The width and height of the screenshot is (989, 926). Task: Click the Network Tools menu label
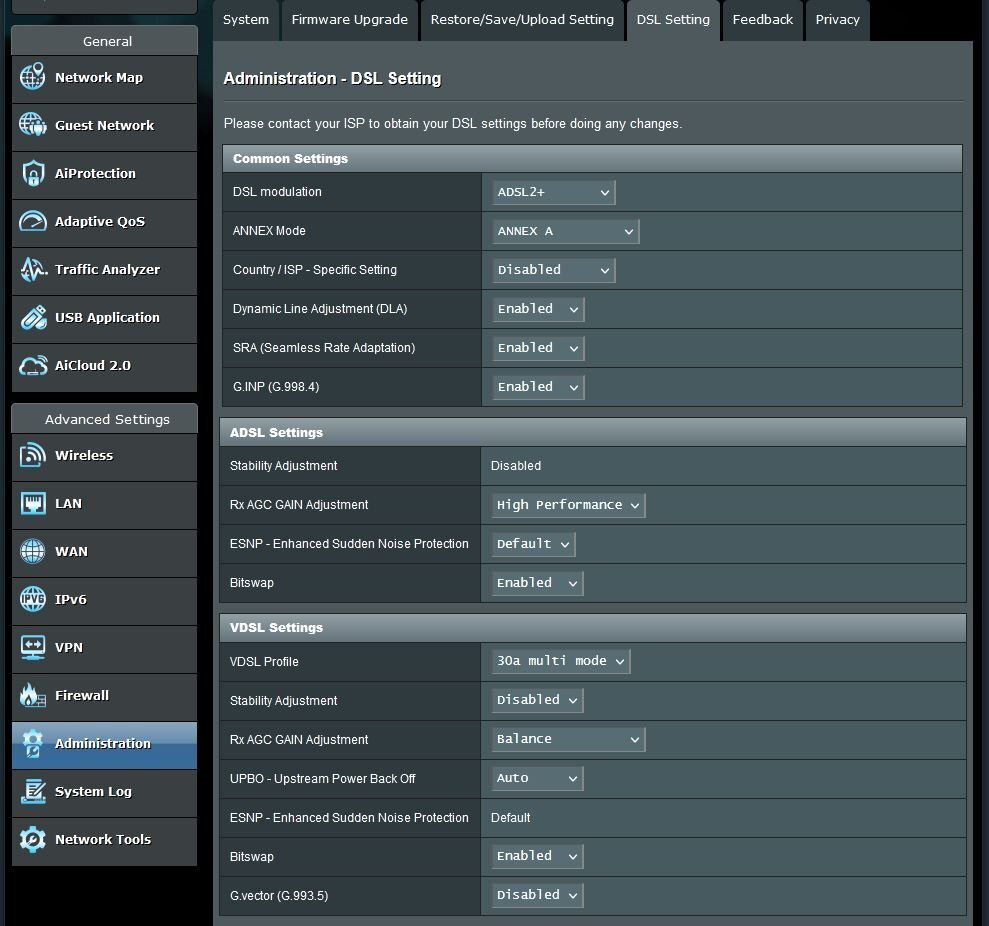[x=103, y=840]
